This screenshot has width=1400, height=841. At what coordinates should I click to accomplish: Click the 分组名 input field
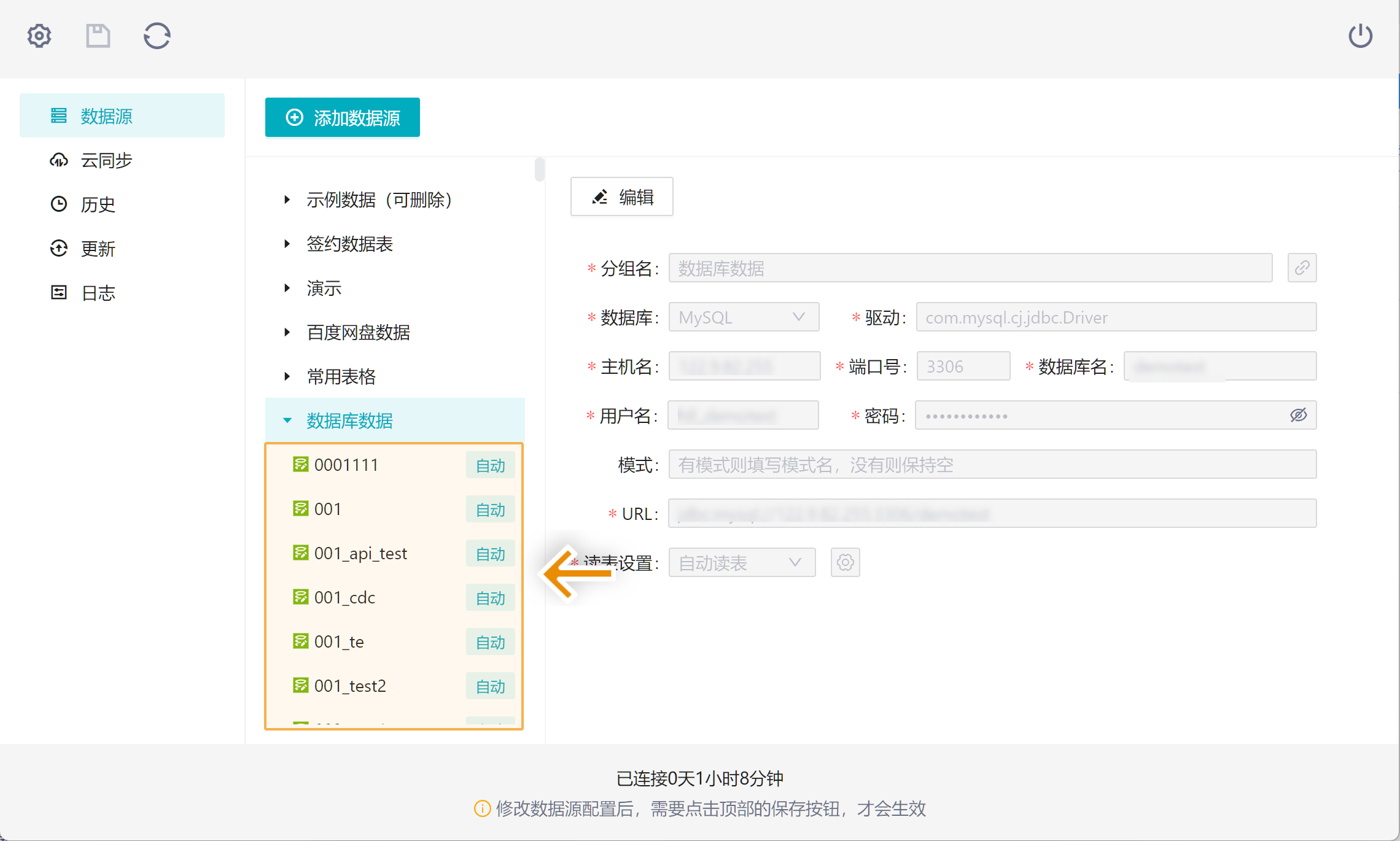970,268
